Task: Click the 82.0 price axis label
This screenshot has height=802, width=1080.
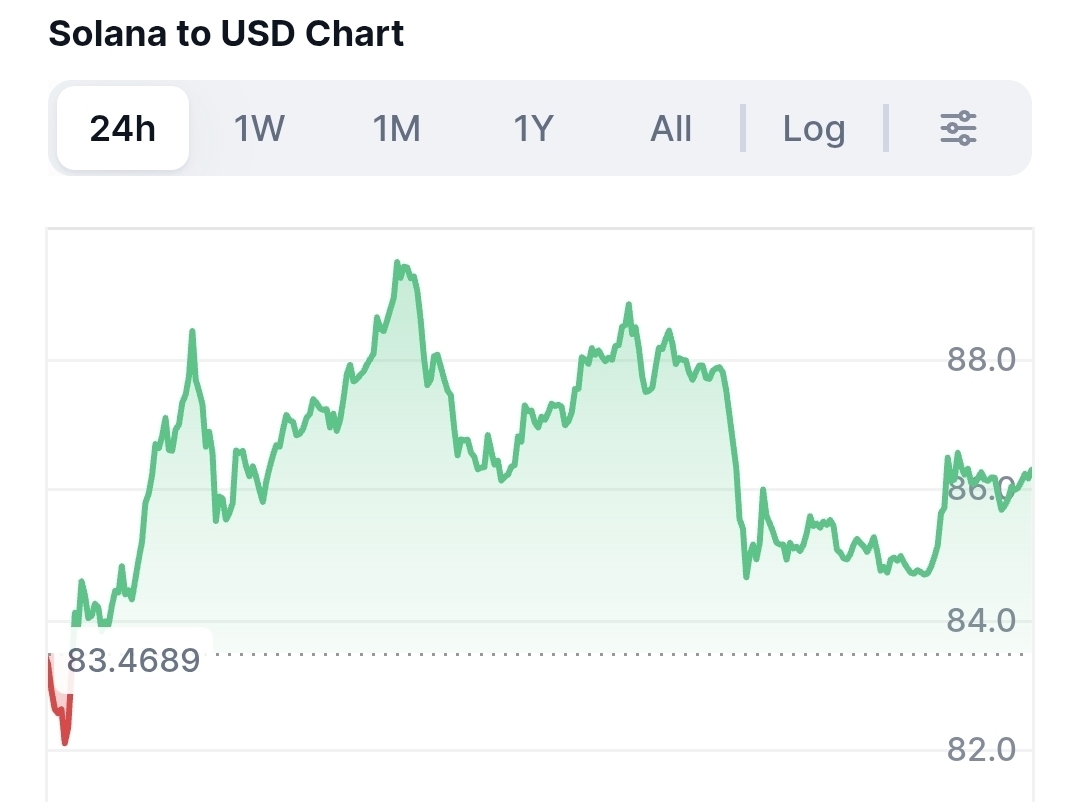Action: [981, 750]
